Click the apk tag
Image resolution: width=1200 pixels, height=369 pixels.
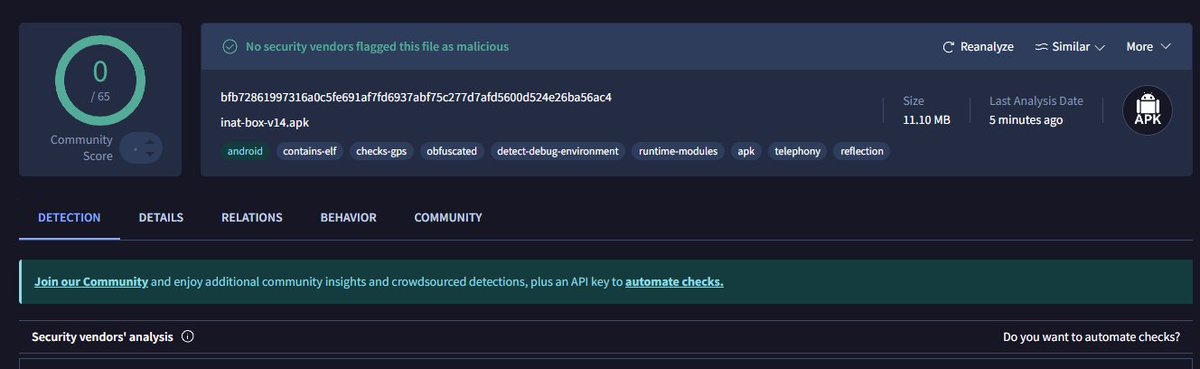pos(746,151)
